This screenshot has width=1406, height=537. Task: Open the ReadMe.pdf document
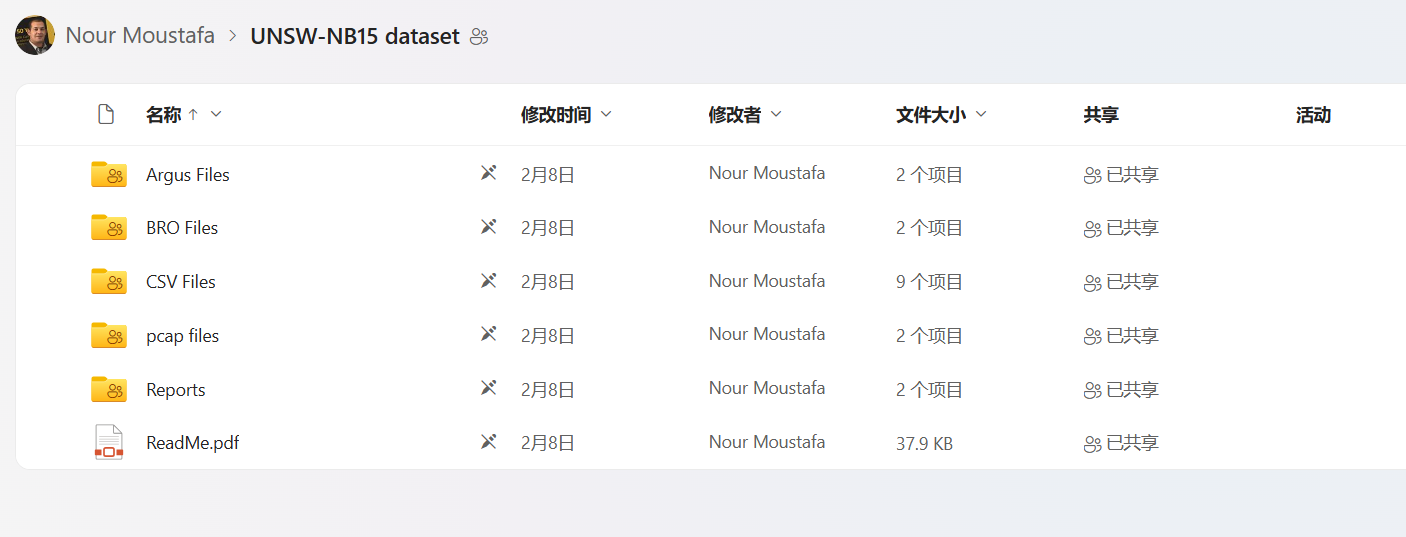192,443
